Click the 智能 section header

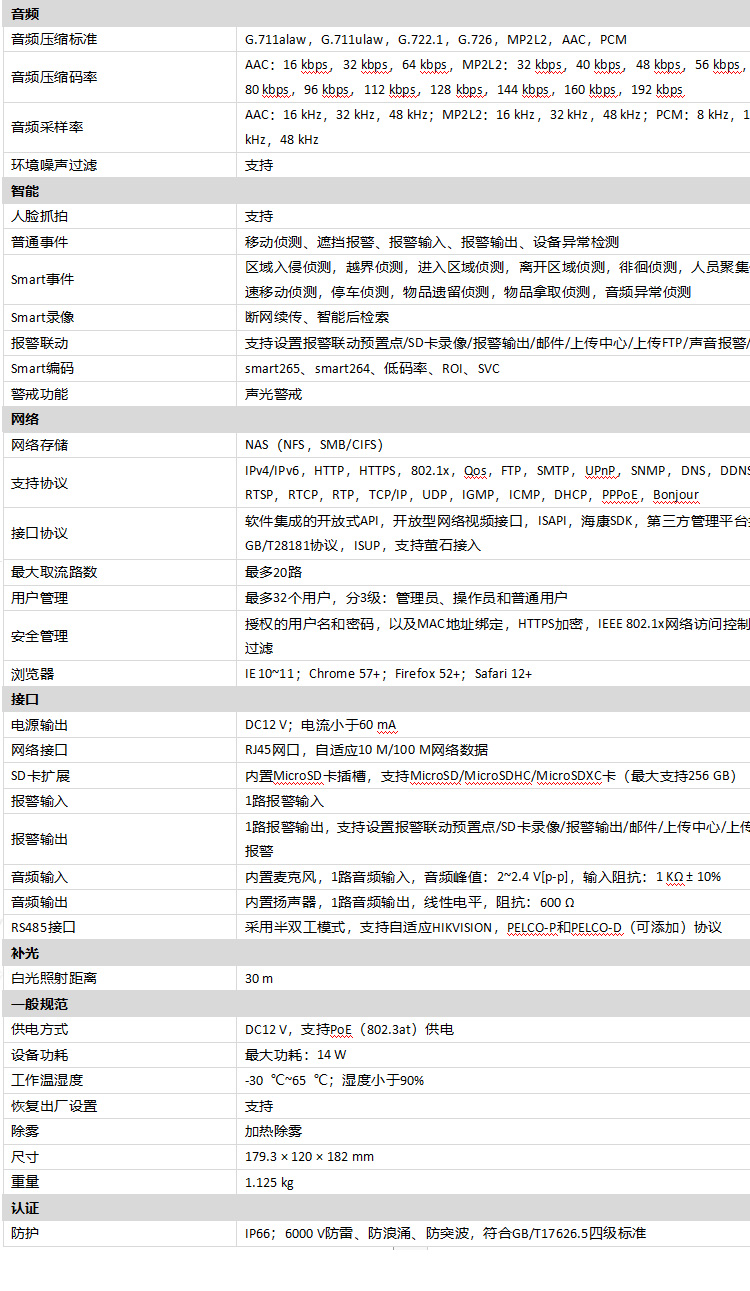[25, 191]
